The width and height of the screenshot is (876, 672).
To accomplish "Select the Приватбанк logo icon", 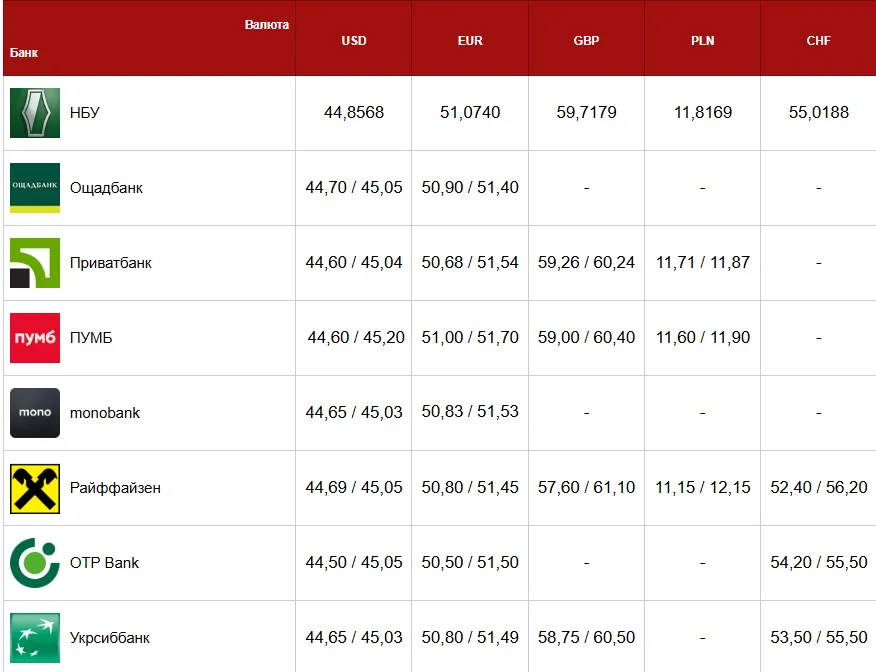I will point(35,263).
